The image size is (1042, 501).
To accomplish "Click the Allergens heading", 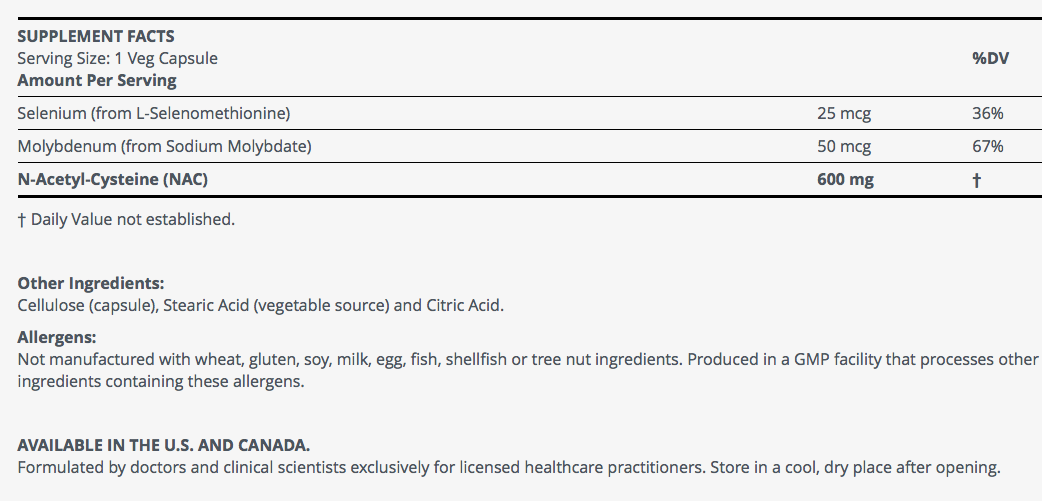I will (x=57, y=337).
